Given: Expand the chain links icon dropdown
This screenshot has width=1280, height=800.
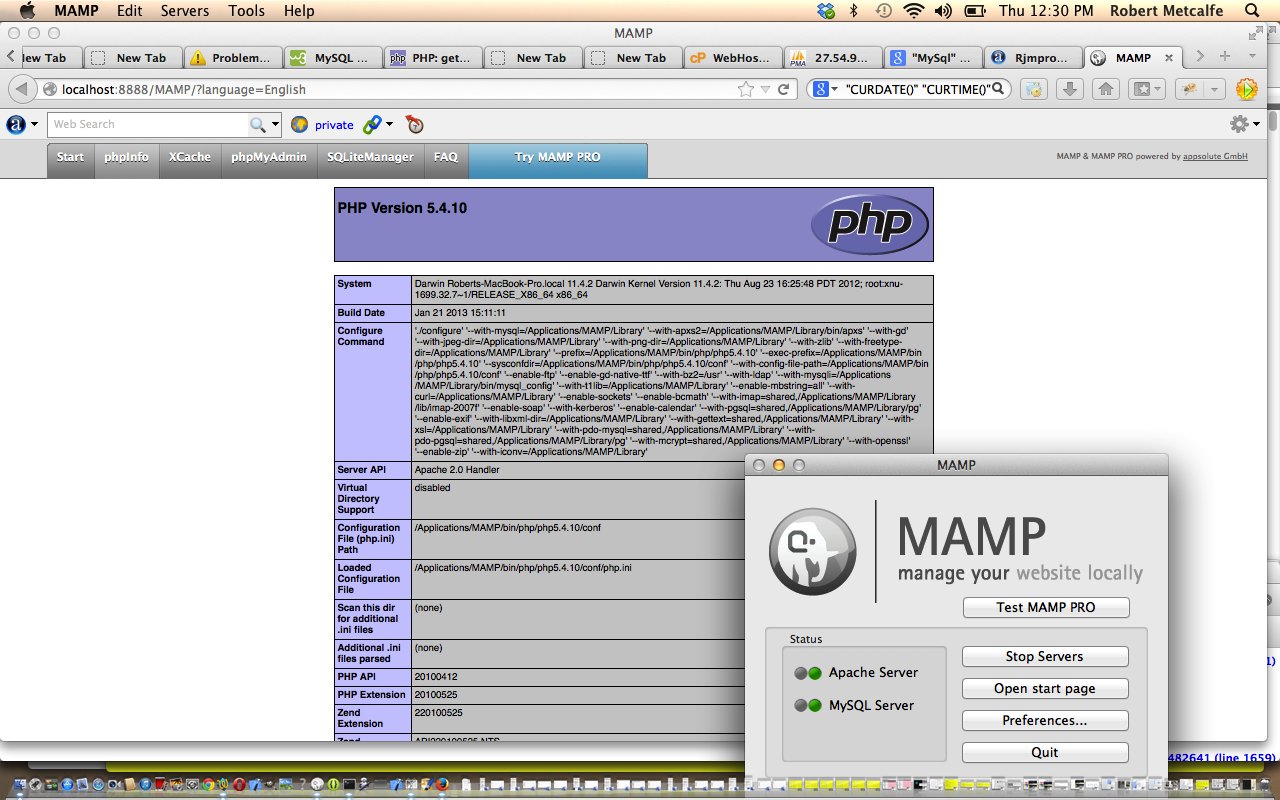Looking at the screenshot, I should [390, 125].
